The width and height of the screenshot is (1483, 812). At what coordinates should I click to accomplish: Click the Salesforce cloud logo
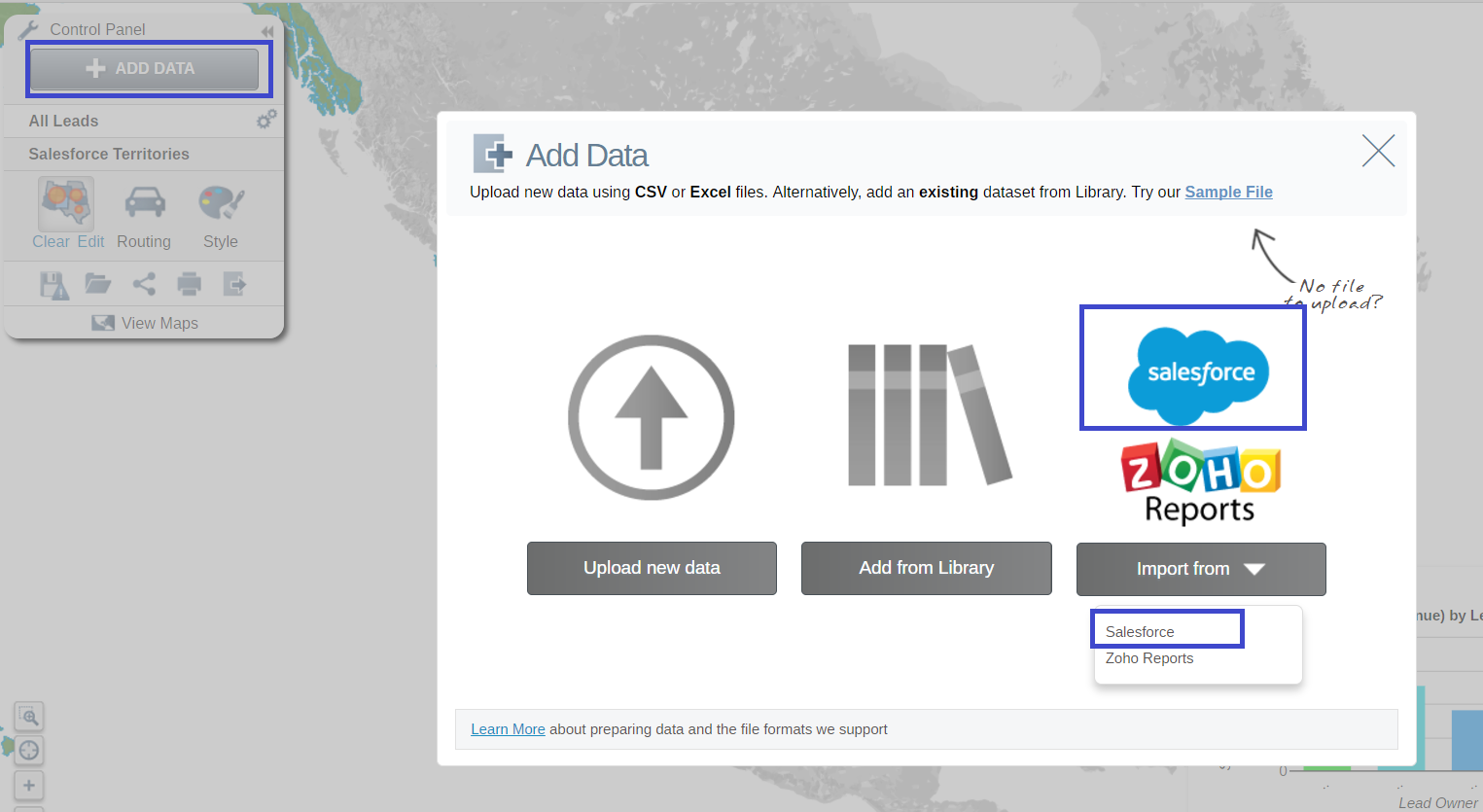click(x=1198, y=376)
